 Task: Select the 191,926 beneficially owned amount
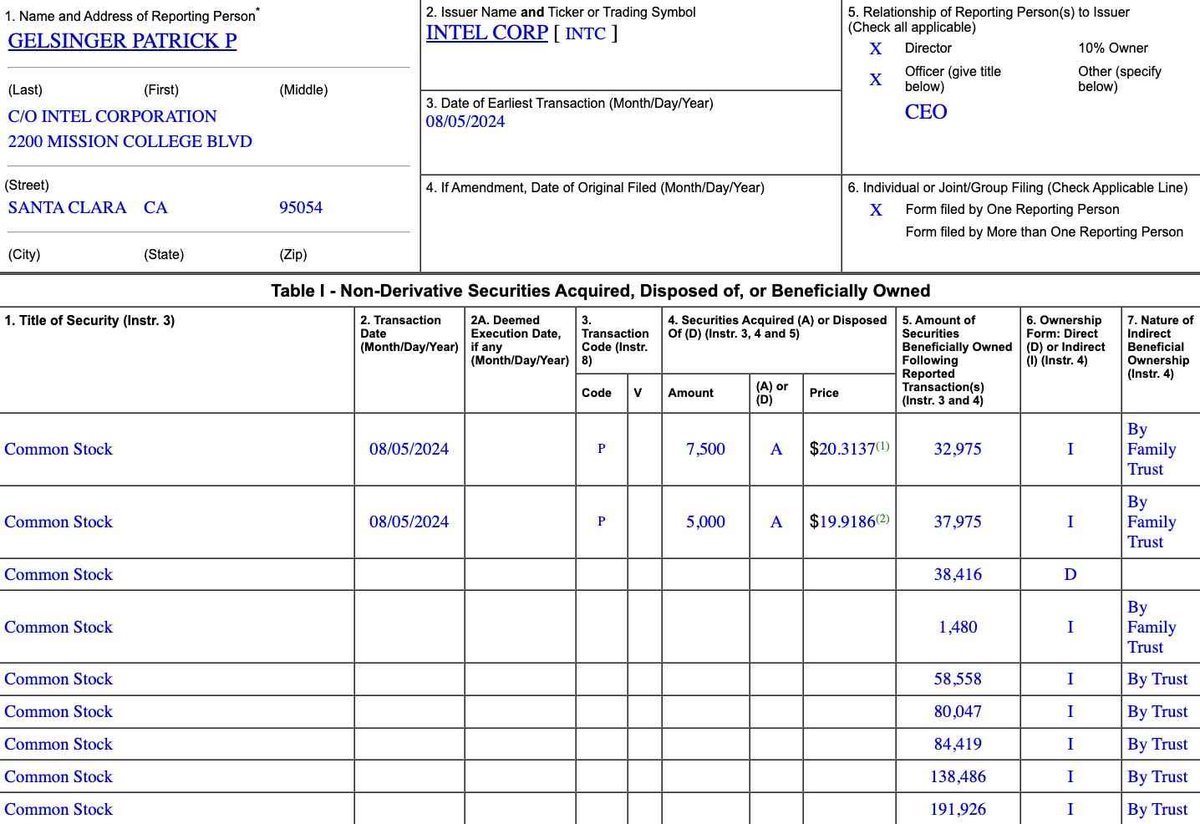point(958,809)
